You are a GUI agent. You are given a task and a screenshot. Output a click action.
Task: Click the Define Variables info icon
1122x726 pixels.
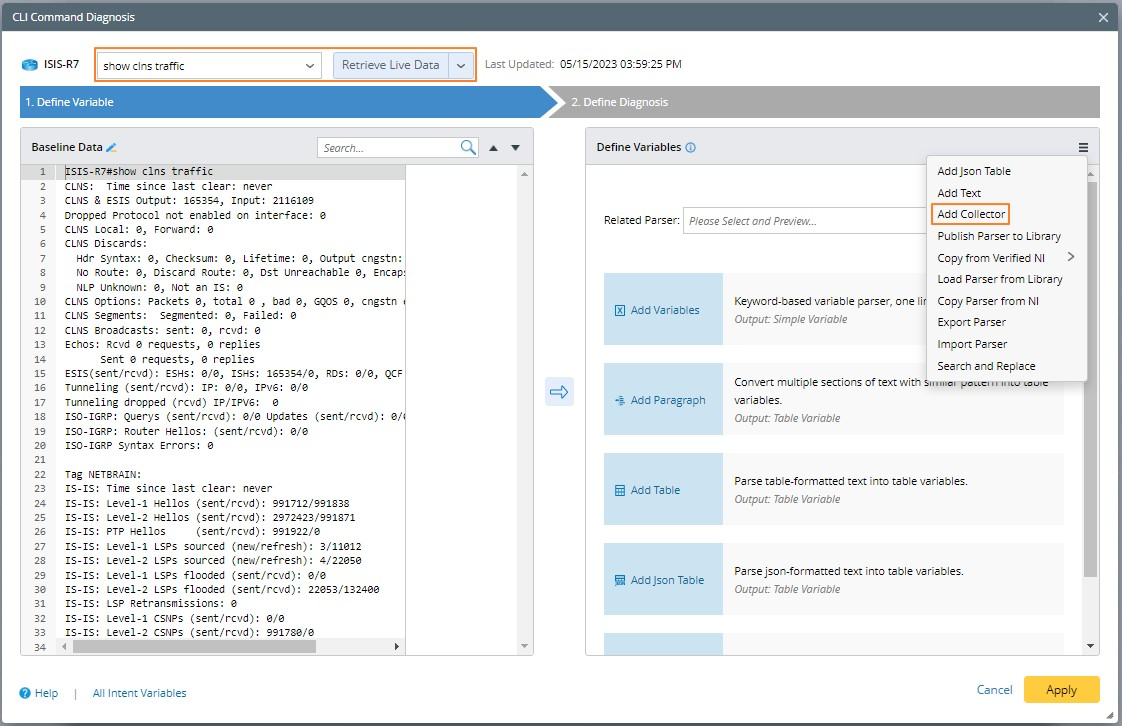click(x=691, y=148)
